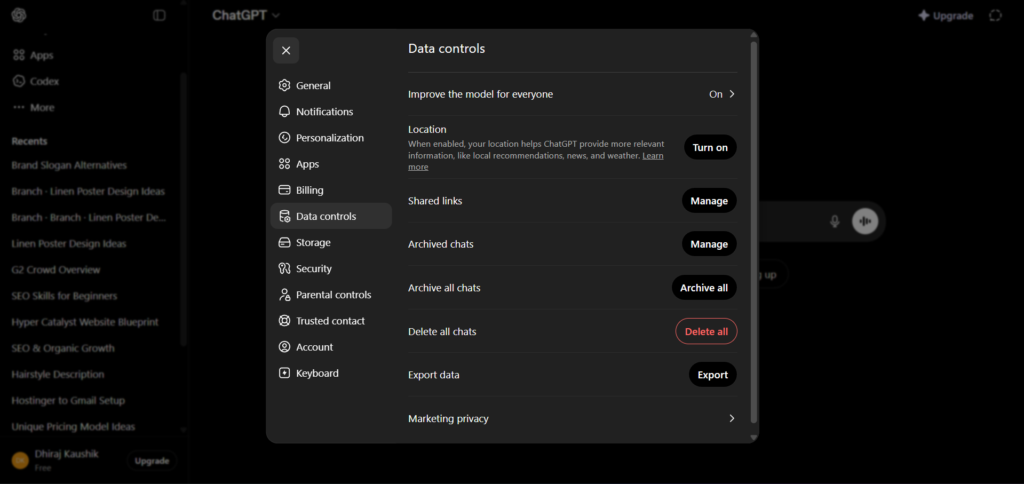
Task: Open the Billing settings tab
Action: pyautogui.click(x=331, y=190)
